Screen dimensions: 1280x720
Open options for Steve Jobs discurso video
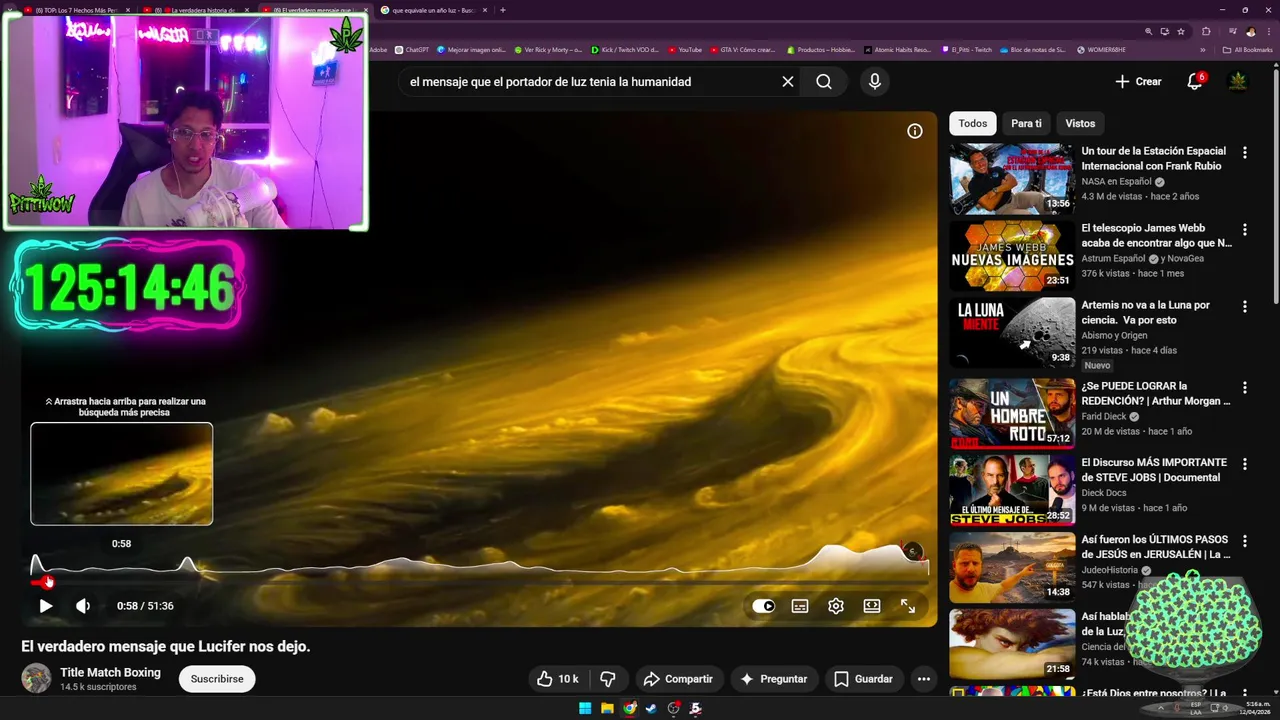1245,464
